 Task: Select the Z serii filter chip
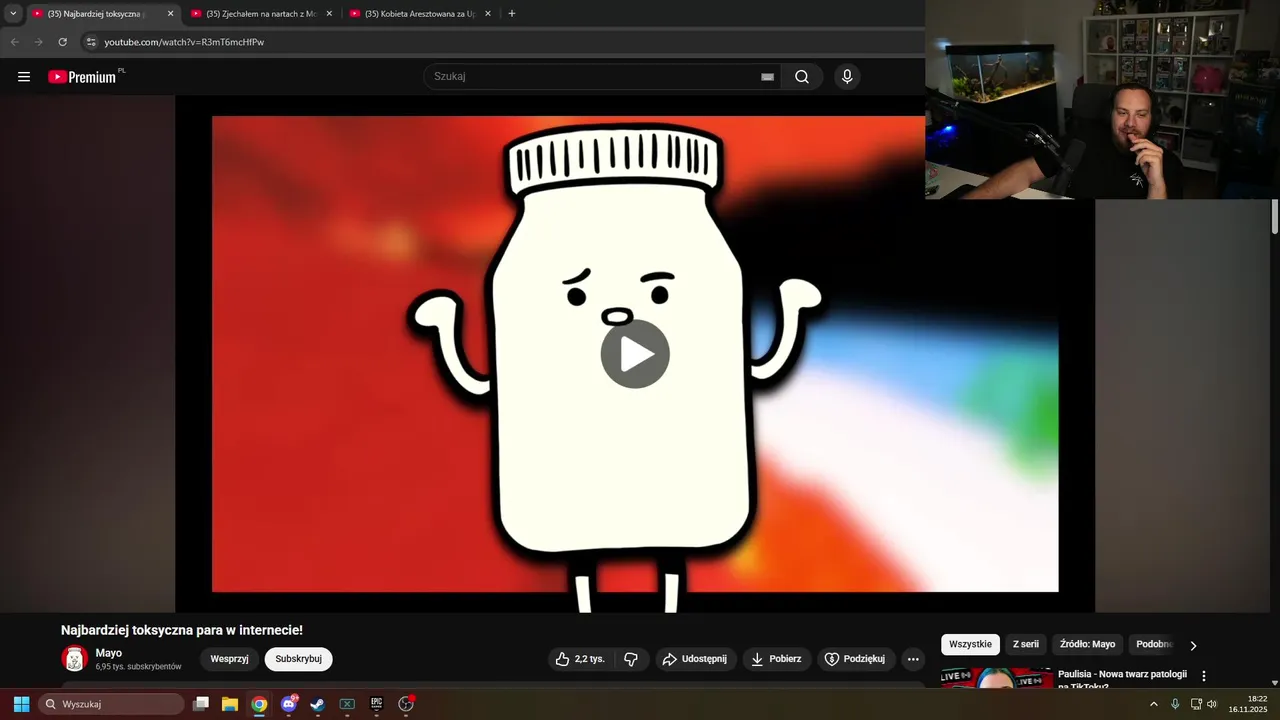pos(1026,645)
